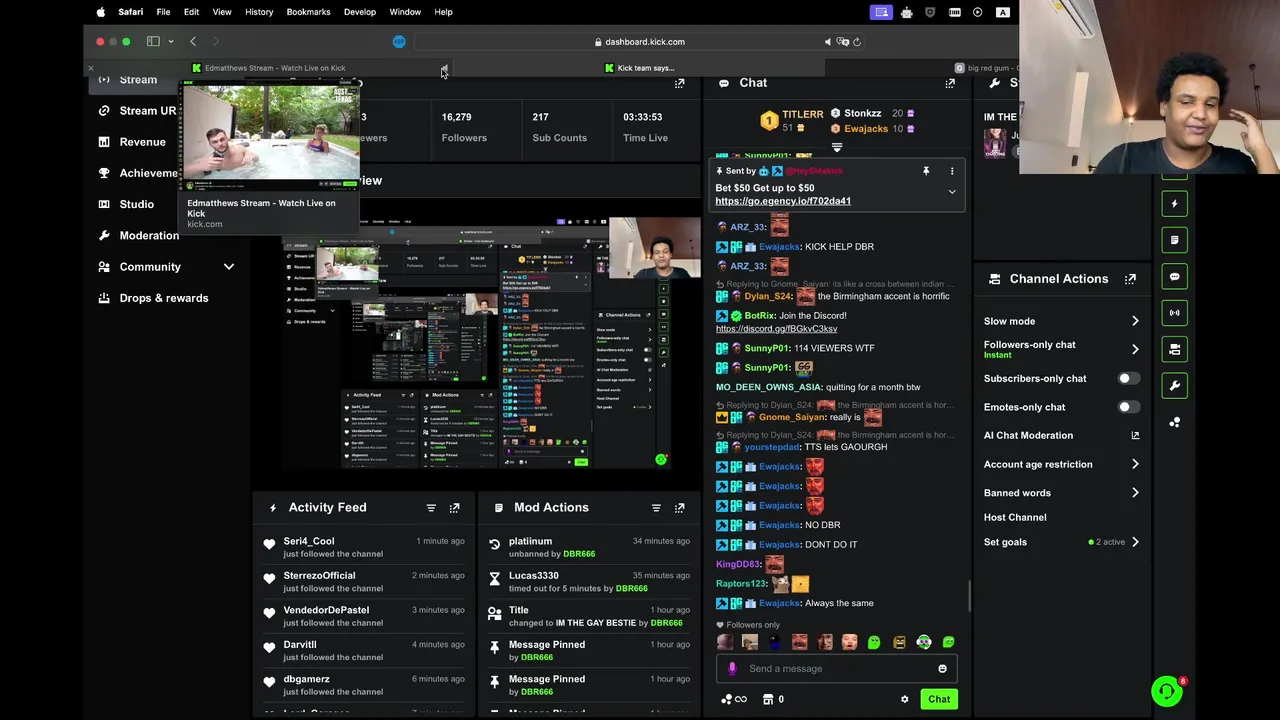Screen dimensions: 1280x720
Task: Click the chat bubble icon in right toolbar
Action: (x=1175, y=277)
